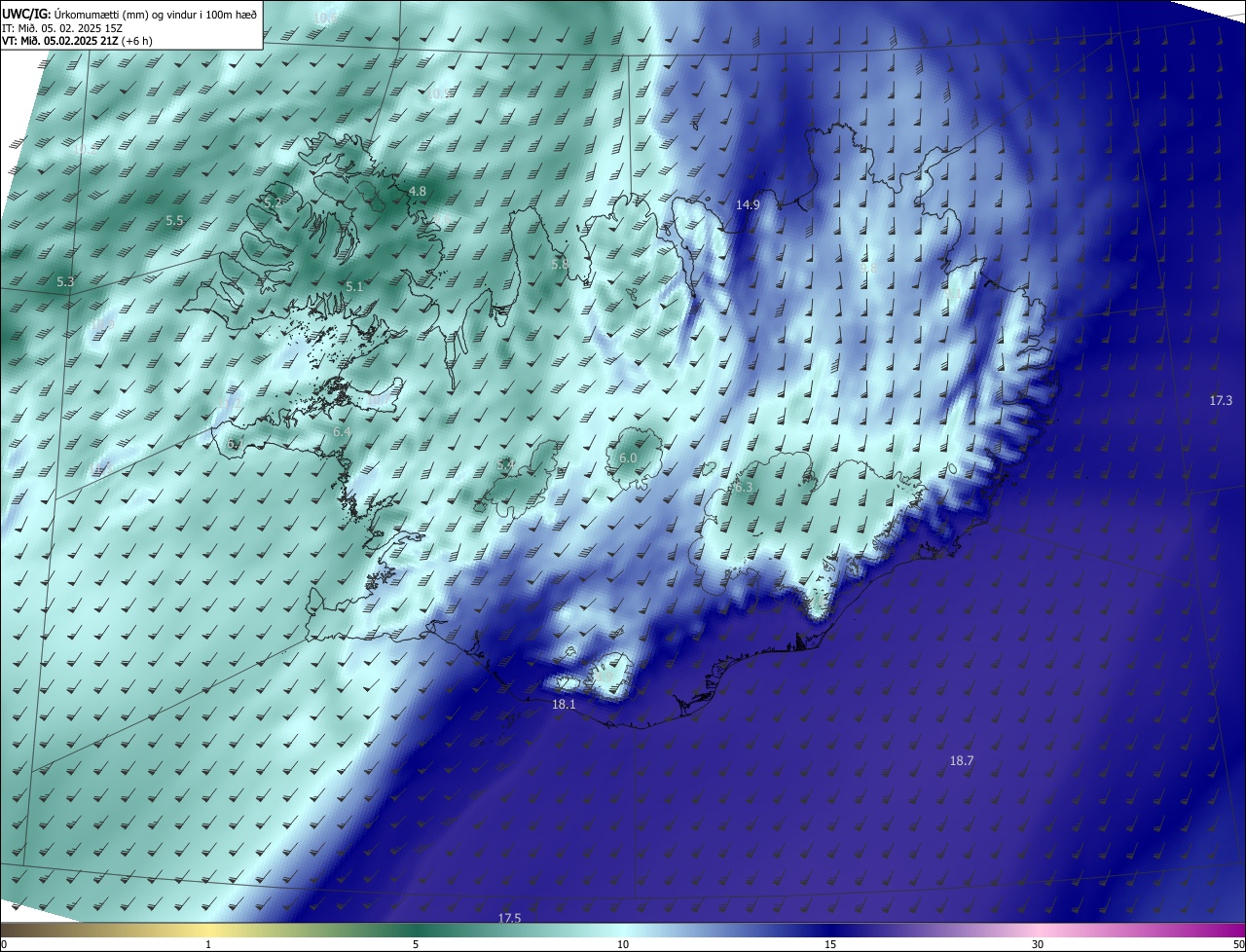
Task: Click the 5.5 value on the map
Action: click(174, 221)
